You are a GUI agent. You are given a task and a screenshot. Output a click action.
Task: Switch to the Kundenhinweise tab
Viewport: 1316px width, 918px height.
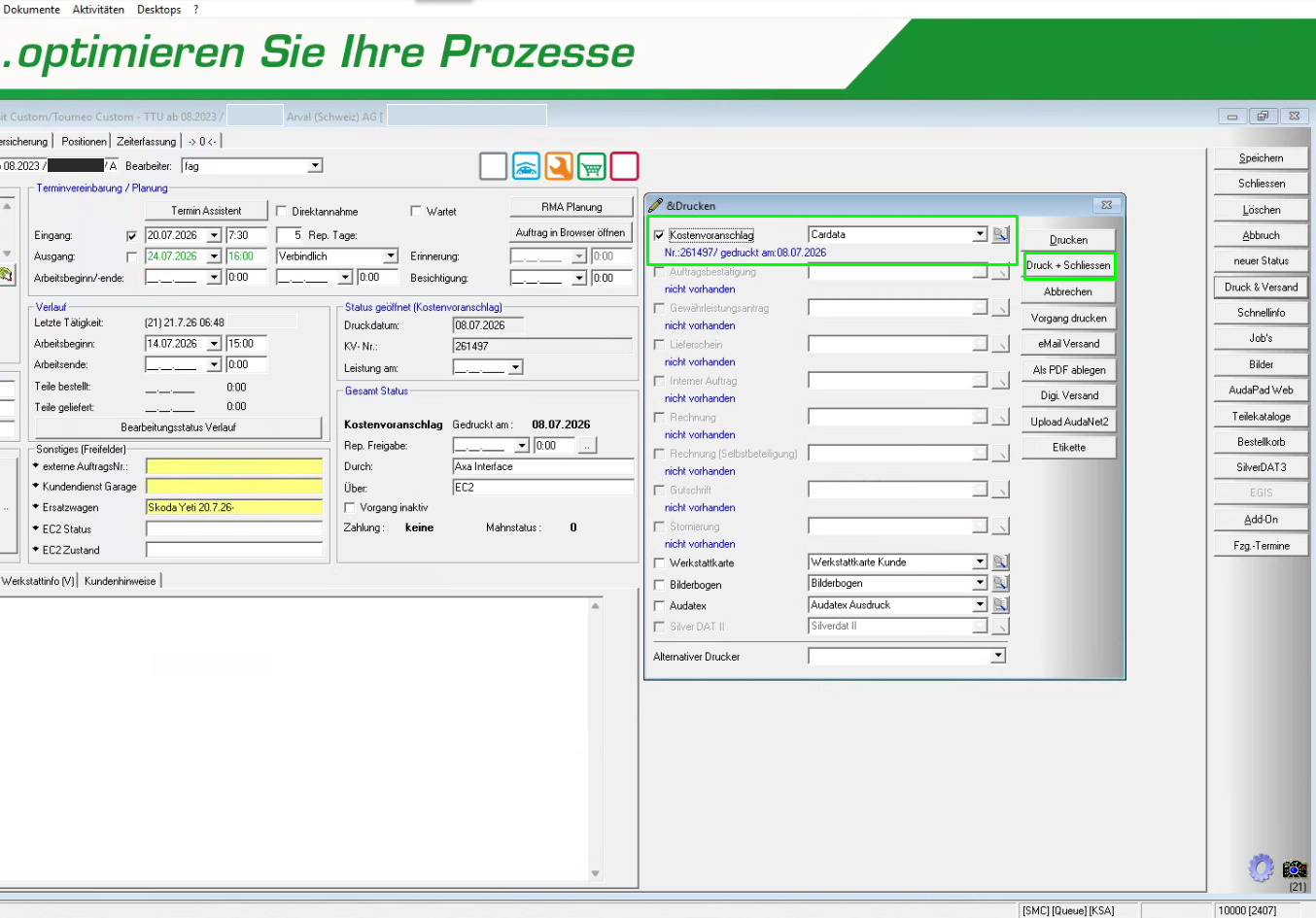pyautogui.click(x=120, y=581)
